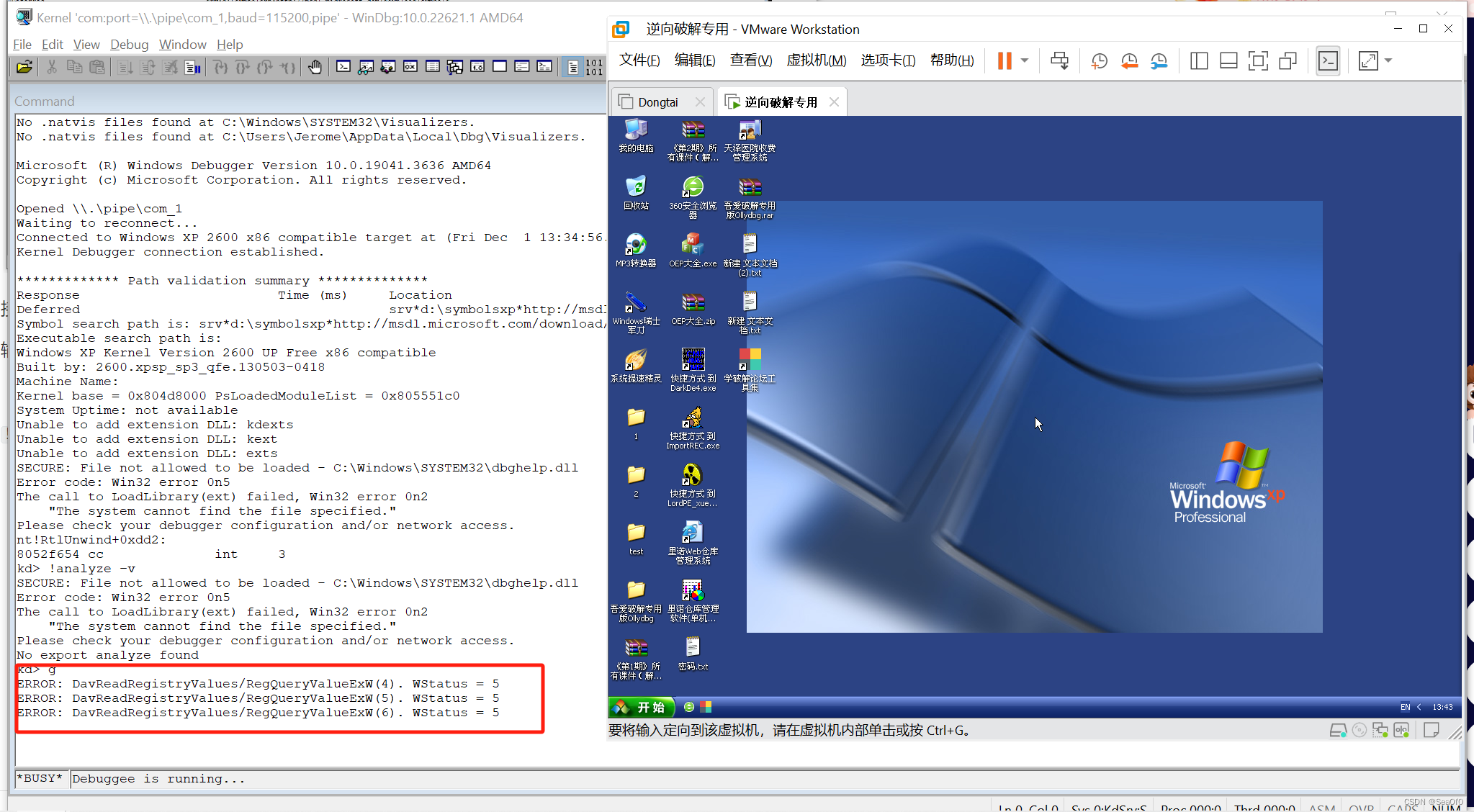
Task: Take a snapshot of the virtual machine
Action: pyautogui.click(x=1100, y=60)
